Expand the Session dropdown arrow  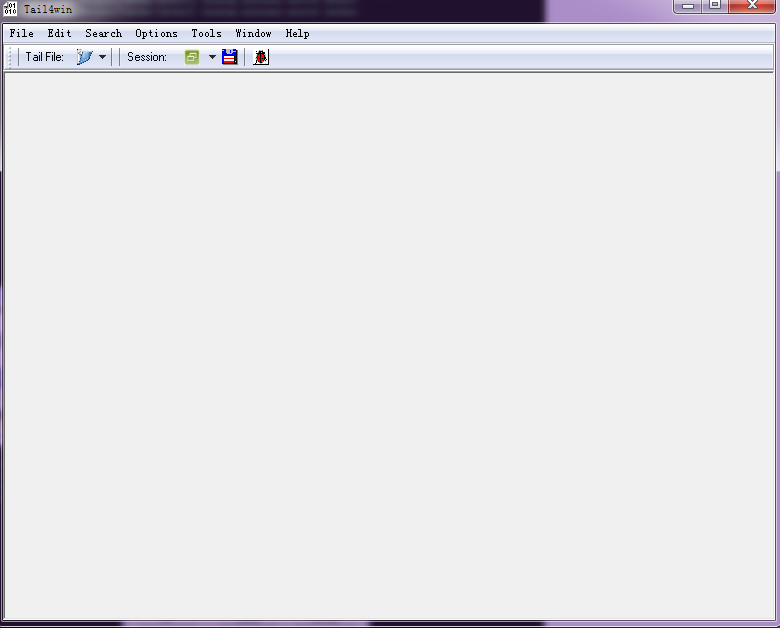pyautogui.click(x=212, y=57)
